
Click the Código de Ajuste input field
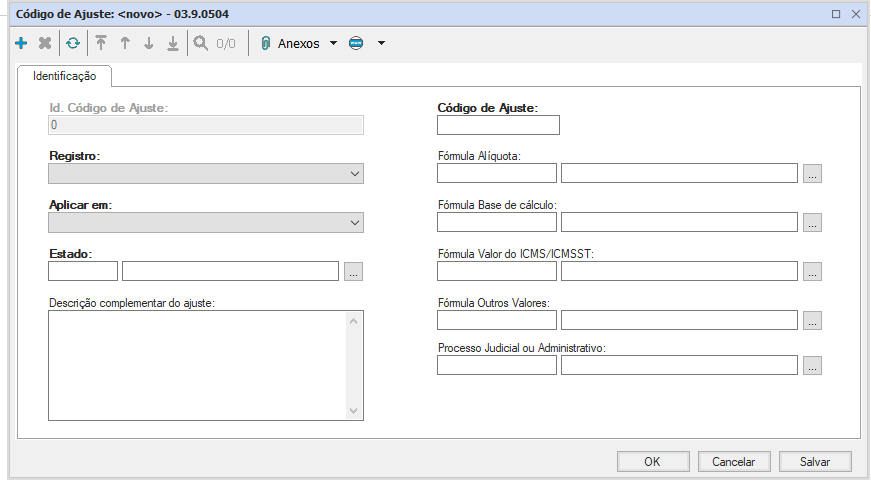498,125
